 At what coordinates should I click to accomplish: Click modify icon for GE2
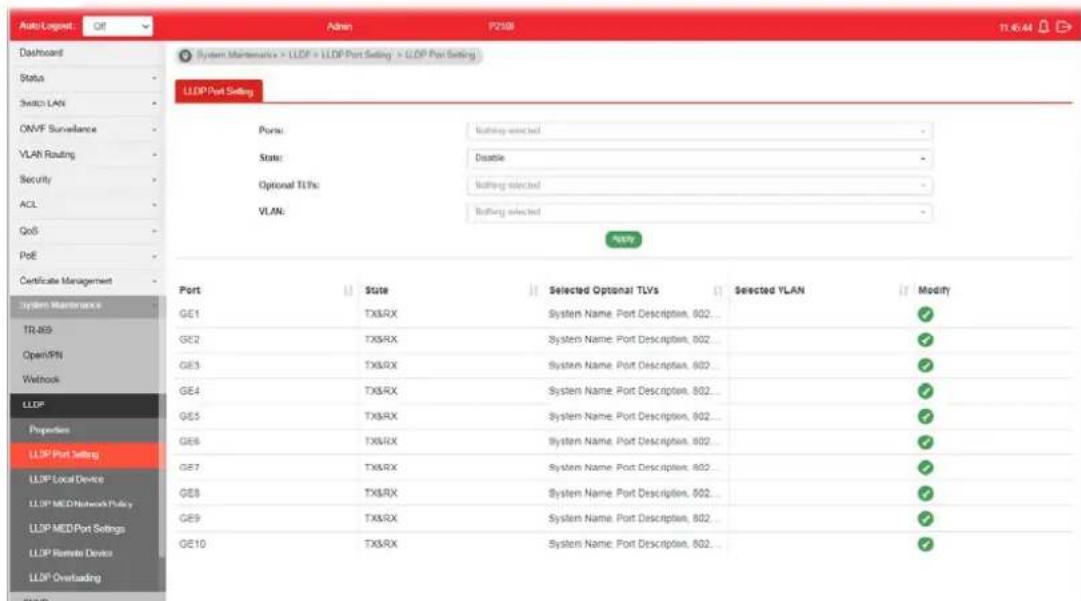[925, 340]
